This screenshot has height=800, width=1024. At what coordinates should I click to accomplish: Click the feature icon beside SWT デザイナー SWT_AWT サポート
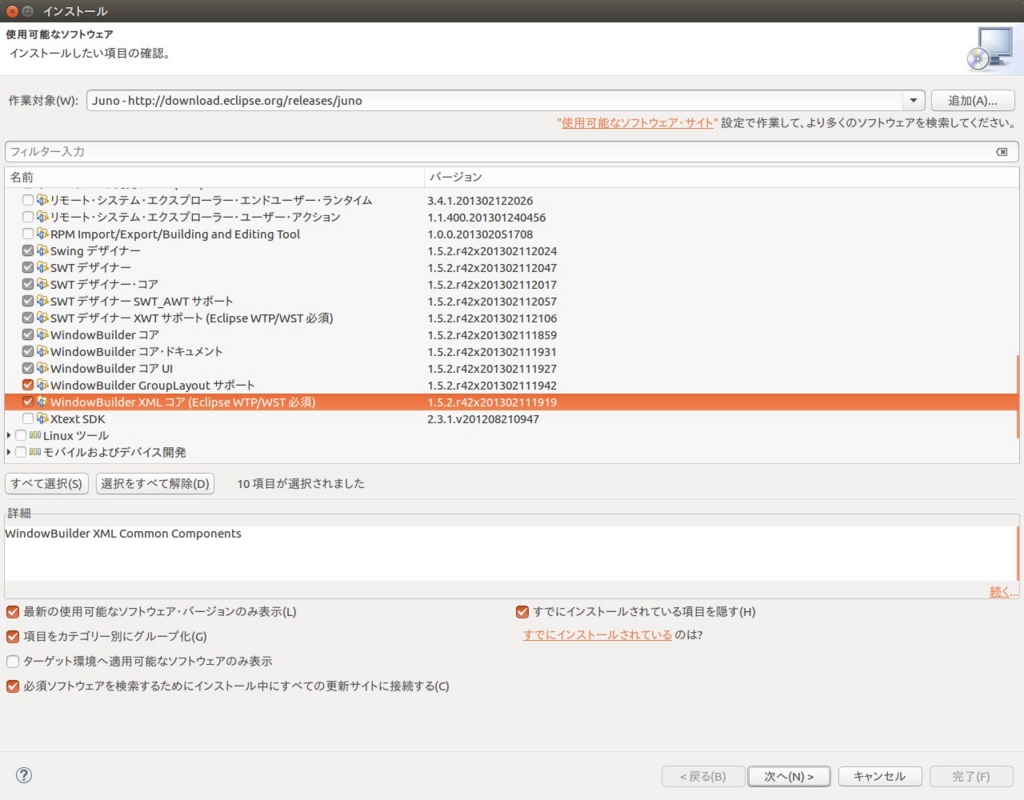point(42,301)
